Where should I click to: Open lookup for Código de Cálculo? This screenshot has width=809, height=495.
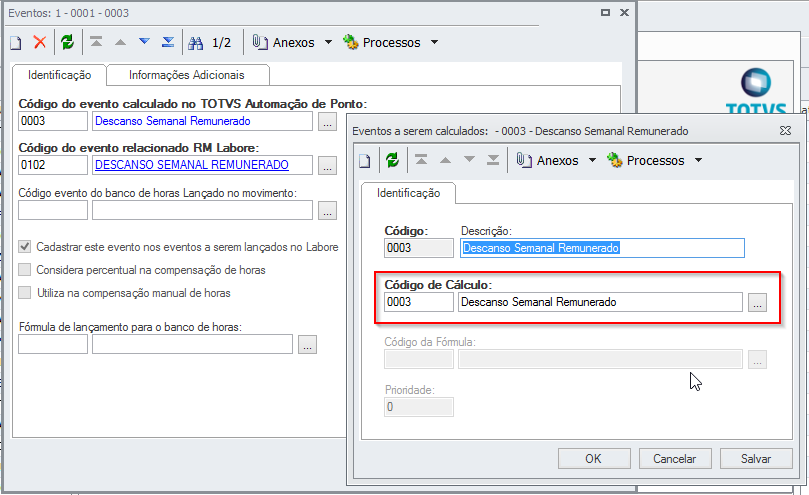pyautogui.click(x=757, y=302)
